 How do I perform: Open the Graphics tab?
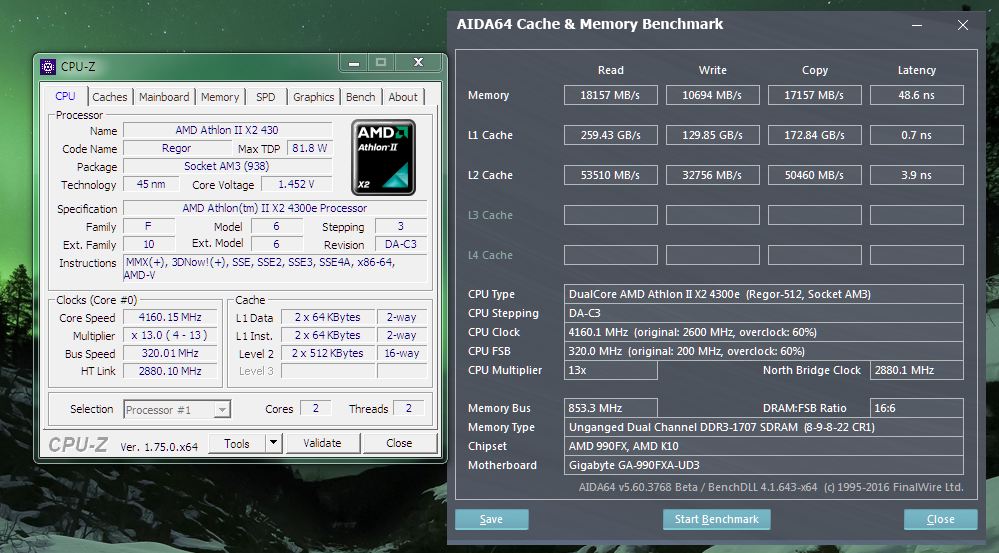313,97
